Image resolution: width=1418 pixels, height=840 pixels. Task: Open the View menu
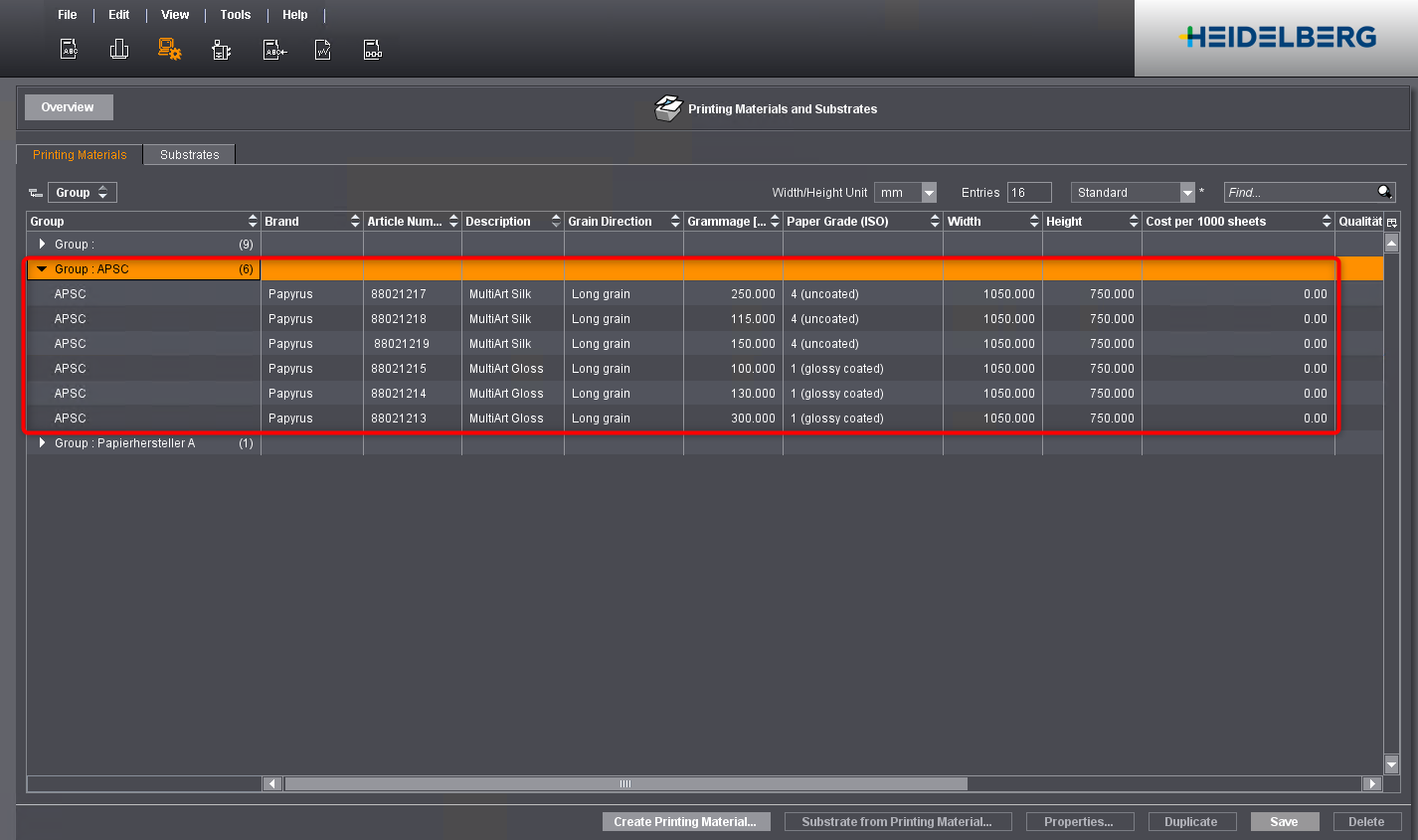coord(175,15)
